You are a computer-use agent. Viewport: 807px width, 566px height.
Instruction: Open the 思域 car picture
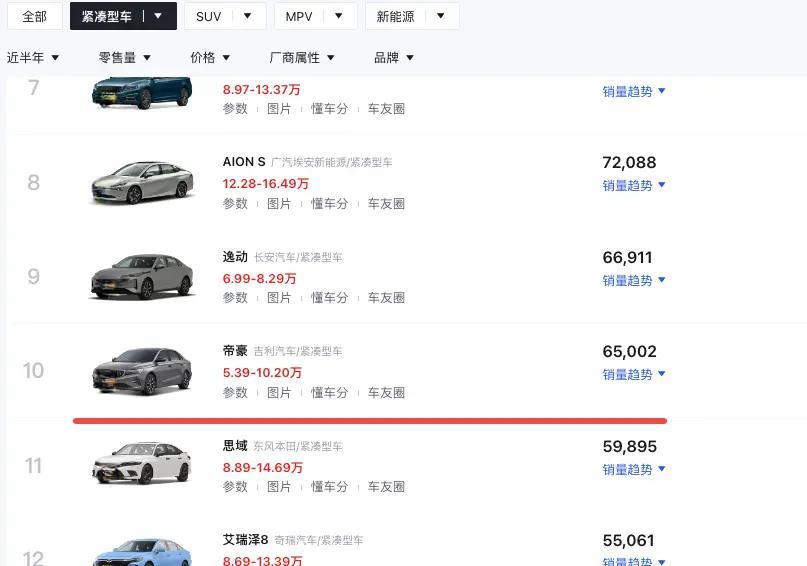coord(142,463)
